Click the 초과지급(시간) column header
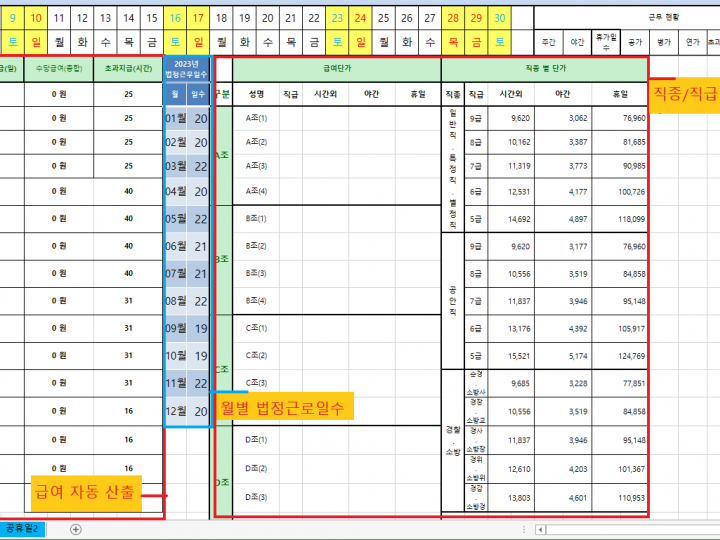Image resolution: width=720 pixels, height=540 pixels. (x=128, y=69)
